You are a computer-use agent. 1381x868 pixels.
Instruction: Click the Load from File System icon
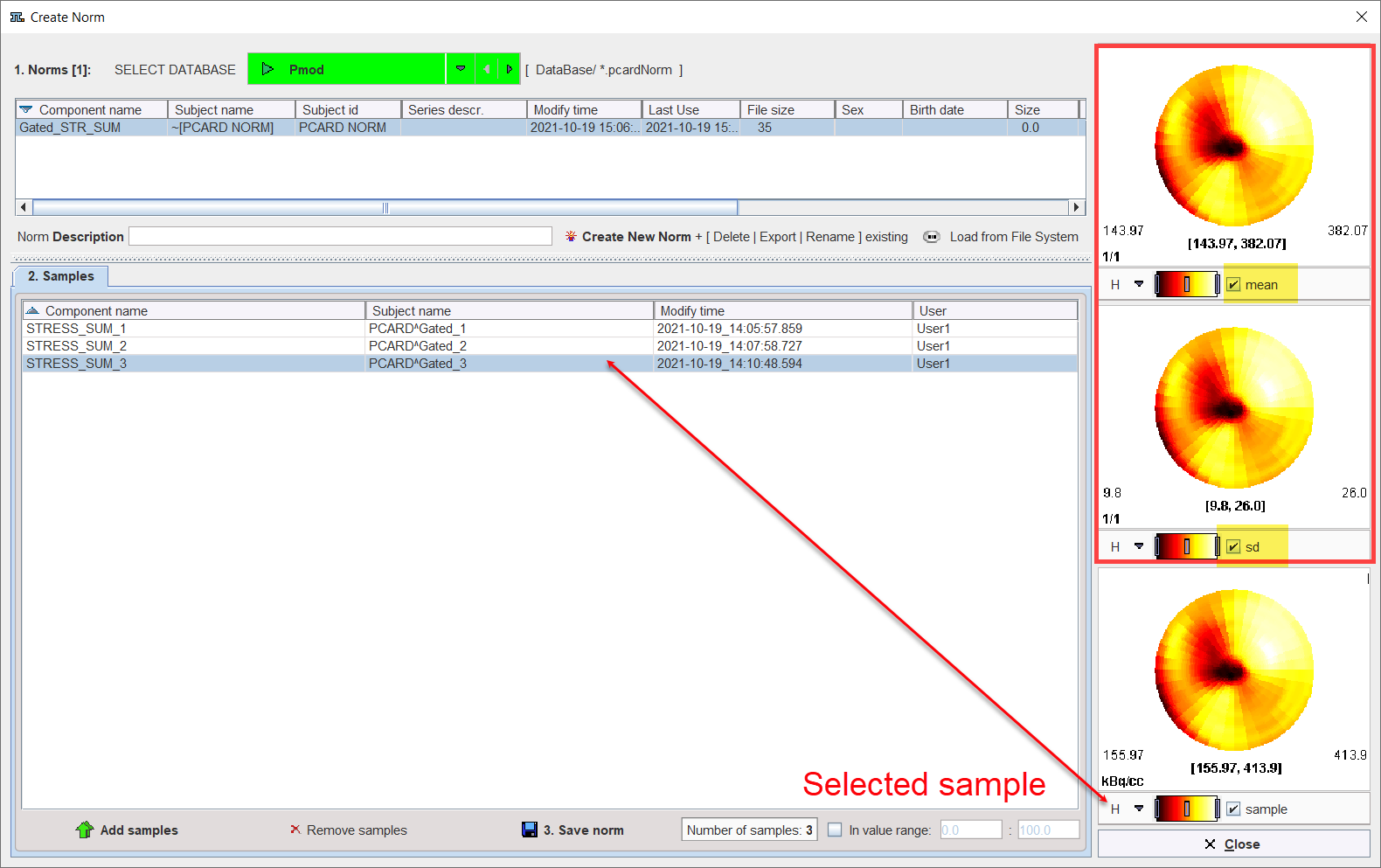tap(932, 237)
